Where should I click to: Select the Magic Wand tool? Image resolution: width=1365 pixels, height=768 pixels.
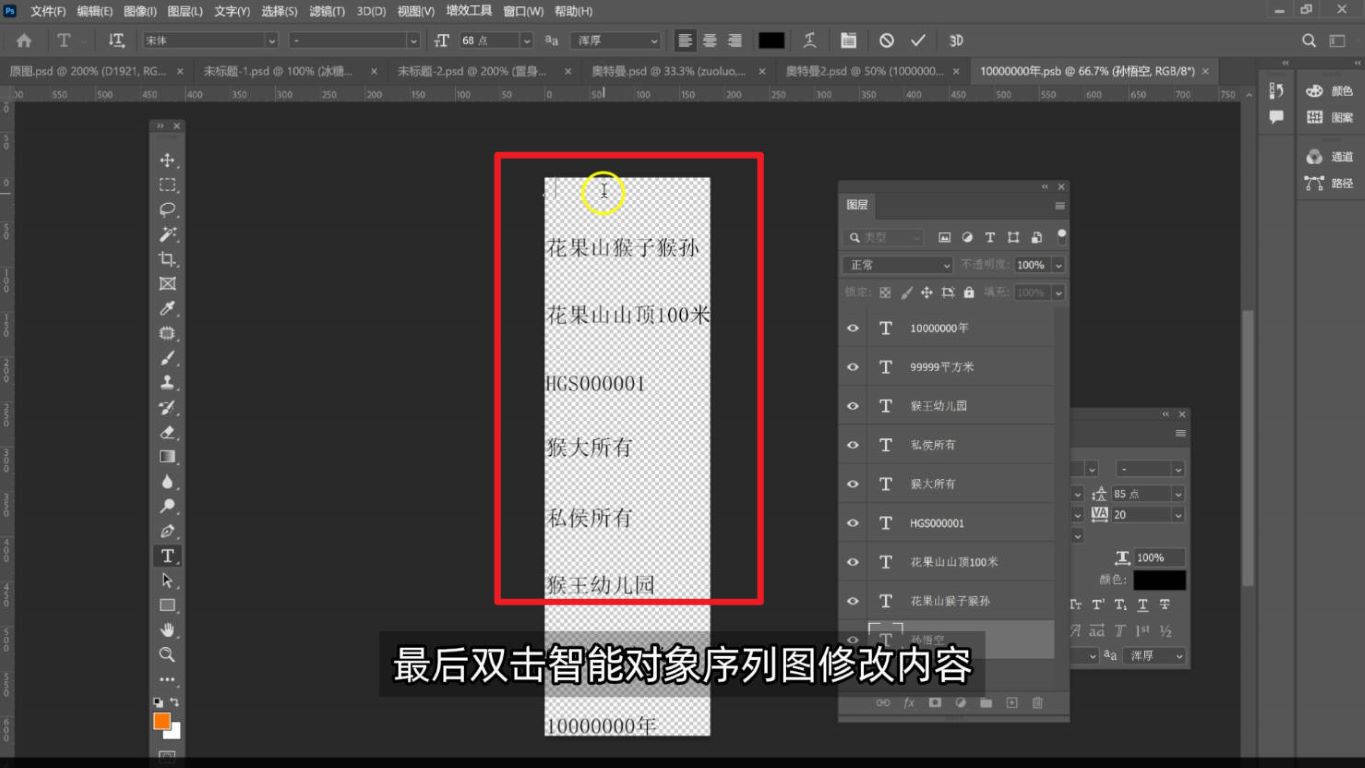point(167,234)
